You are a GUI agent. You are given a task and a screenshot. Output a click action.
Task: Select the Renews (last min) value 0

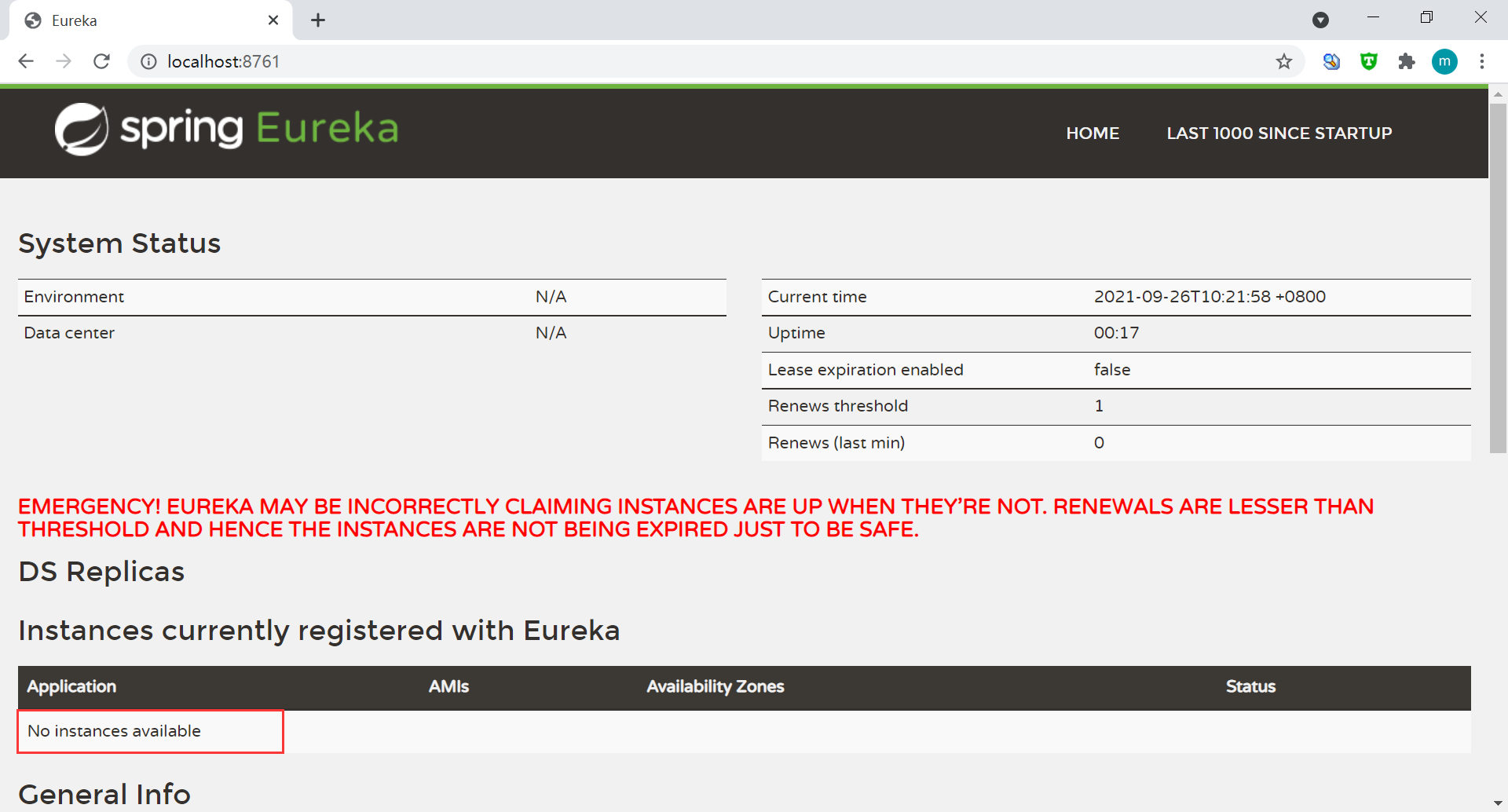pyautogui.click(x=1099, y=443)
